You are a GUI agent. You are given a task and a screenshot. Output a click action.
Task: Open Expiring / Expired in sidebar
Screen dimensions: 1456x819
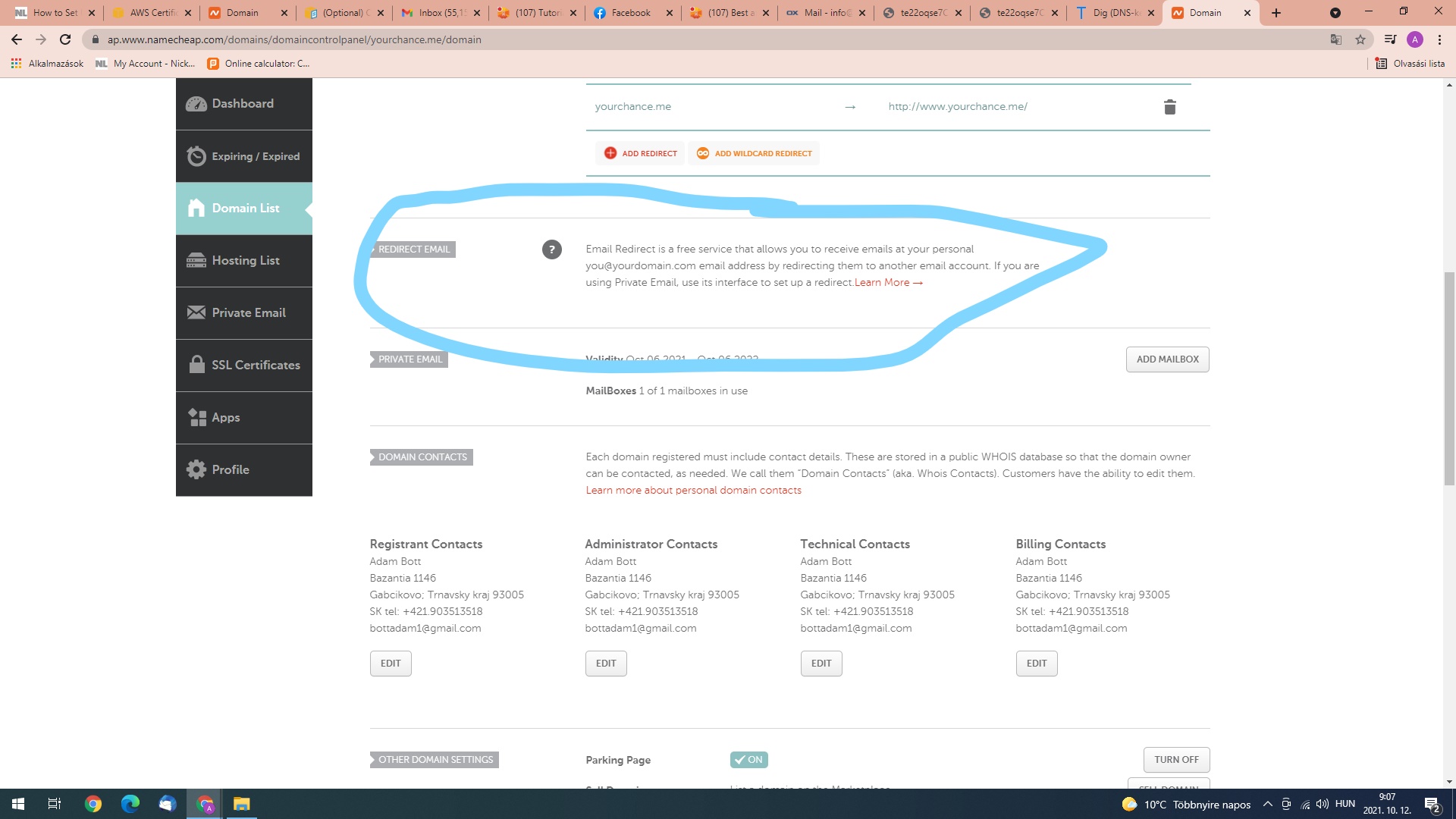243,156
